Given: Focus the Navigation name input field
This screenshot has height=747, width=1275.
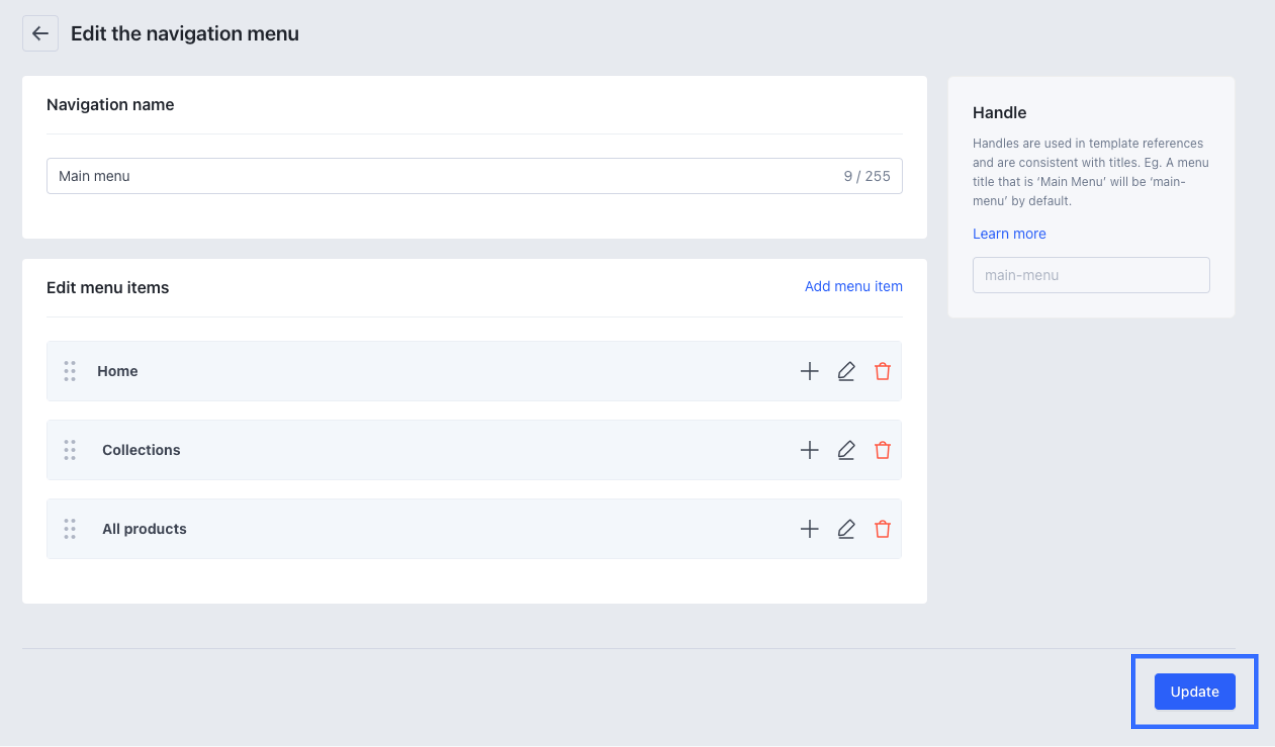Looking at the screenshot, I should (474, 176).
